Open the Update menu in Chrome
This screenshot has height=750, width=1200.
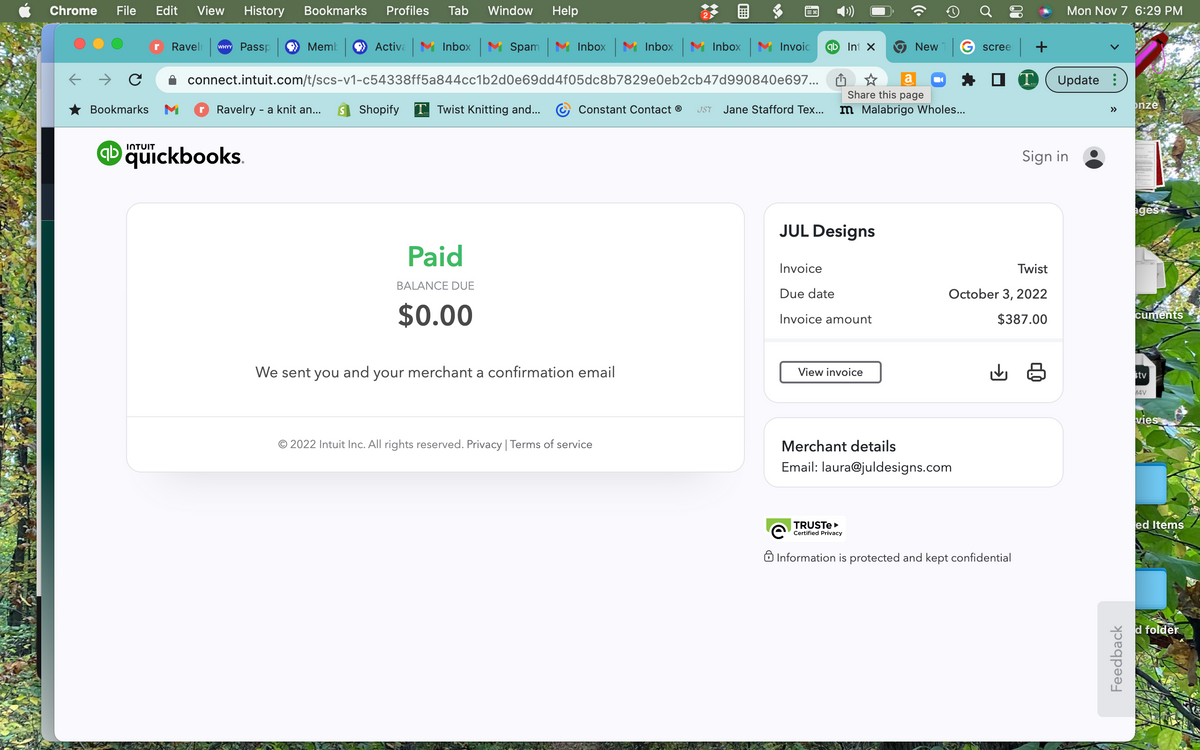tap(1086, 80)
